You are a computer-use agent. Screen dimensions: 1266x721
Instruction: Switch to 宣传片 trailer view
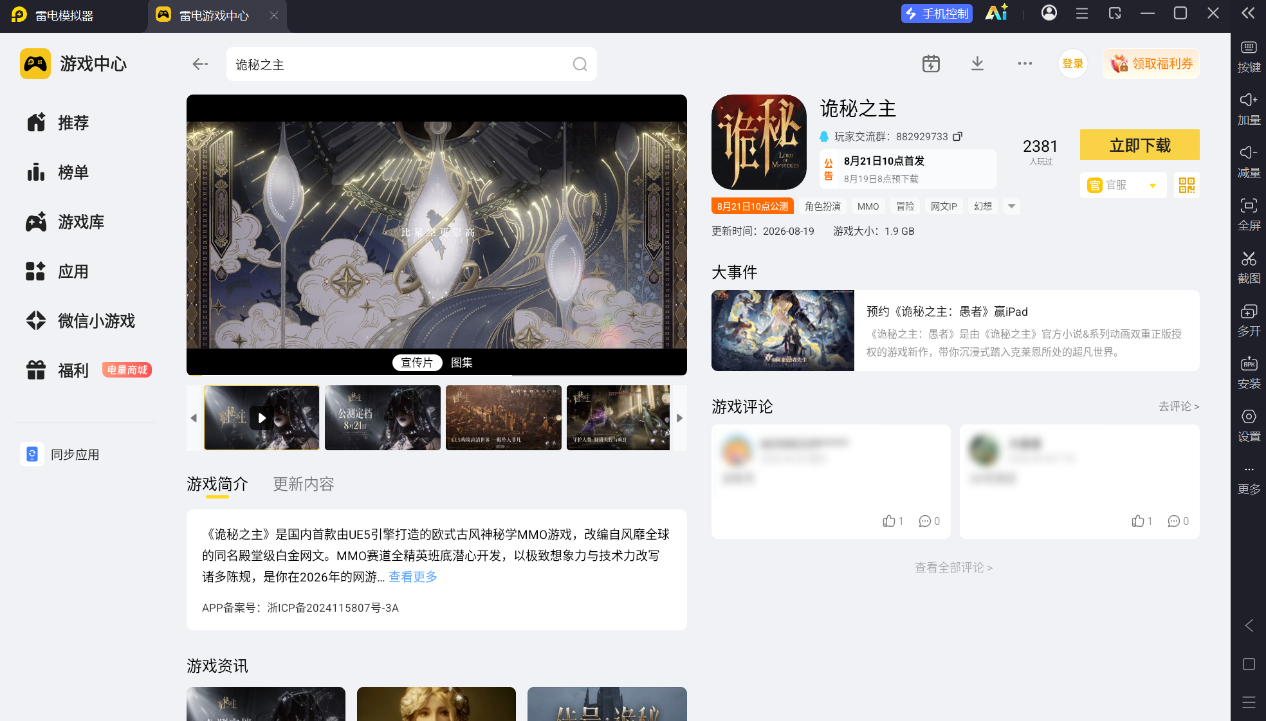point(417,362)
